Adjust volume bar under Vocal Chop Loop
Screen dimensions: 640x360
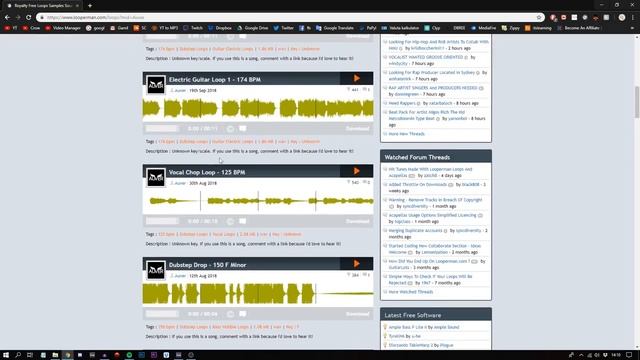(162, 221)
